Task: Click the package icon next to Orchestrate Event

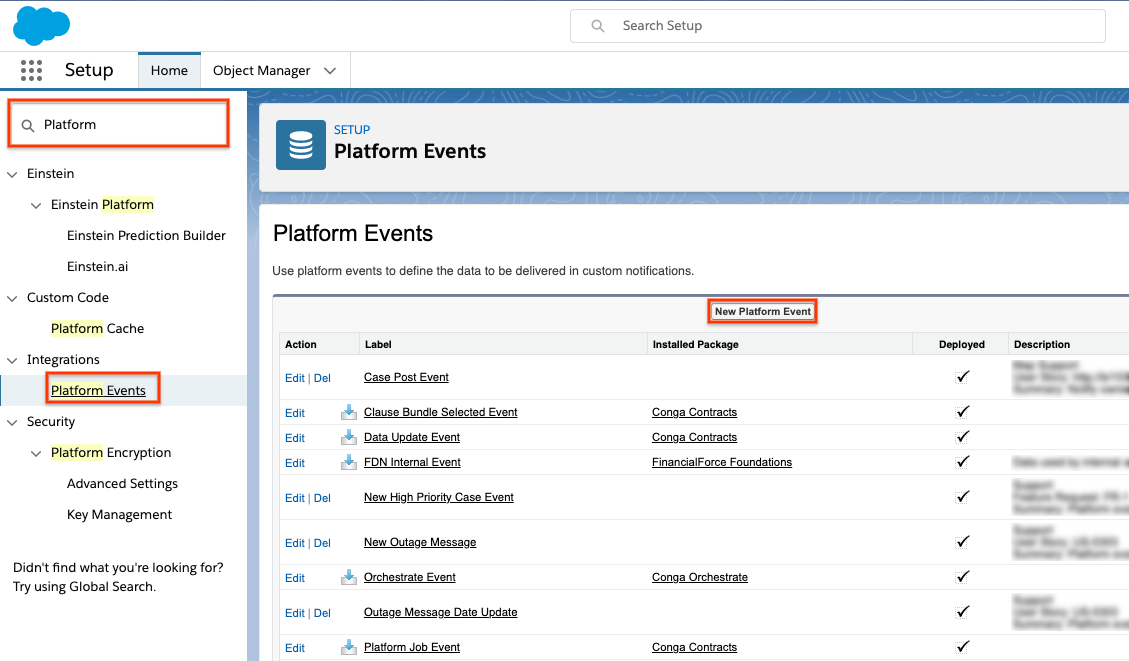Action: point(348,577)
